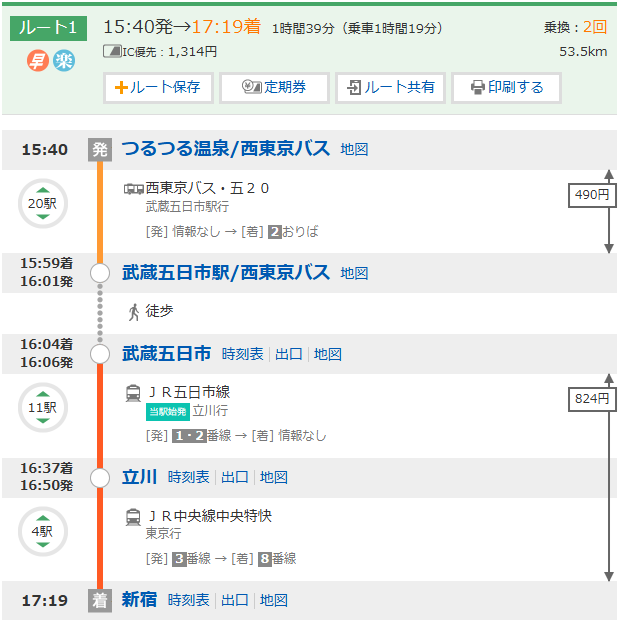Open 出口 info for 立川 station
Viewport: 618px width, 620px height.
point(235,477)
